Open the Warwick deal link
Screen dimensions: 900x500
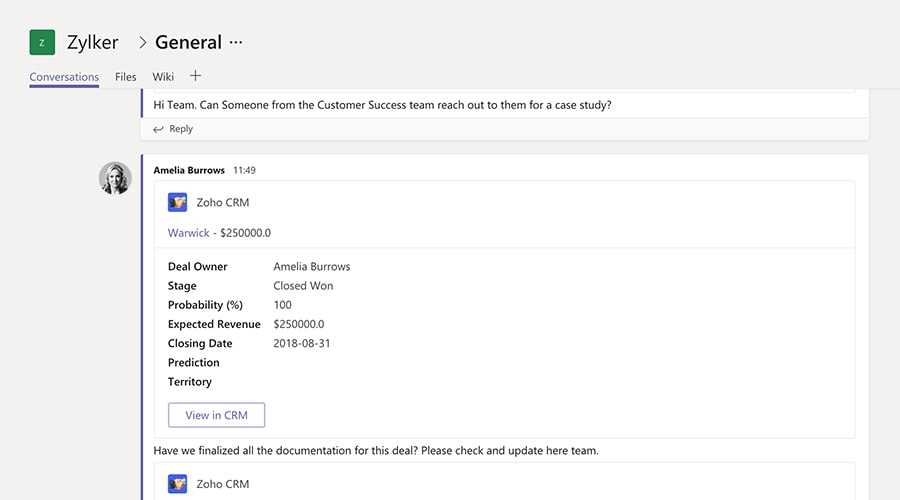[x=188, y=233]
